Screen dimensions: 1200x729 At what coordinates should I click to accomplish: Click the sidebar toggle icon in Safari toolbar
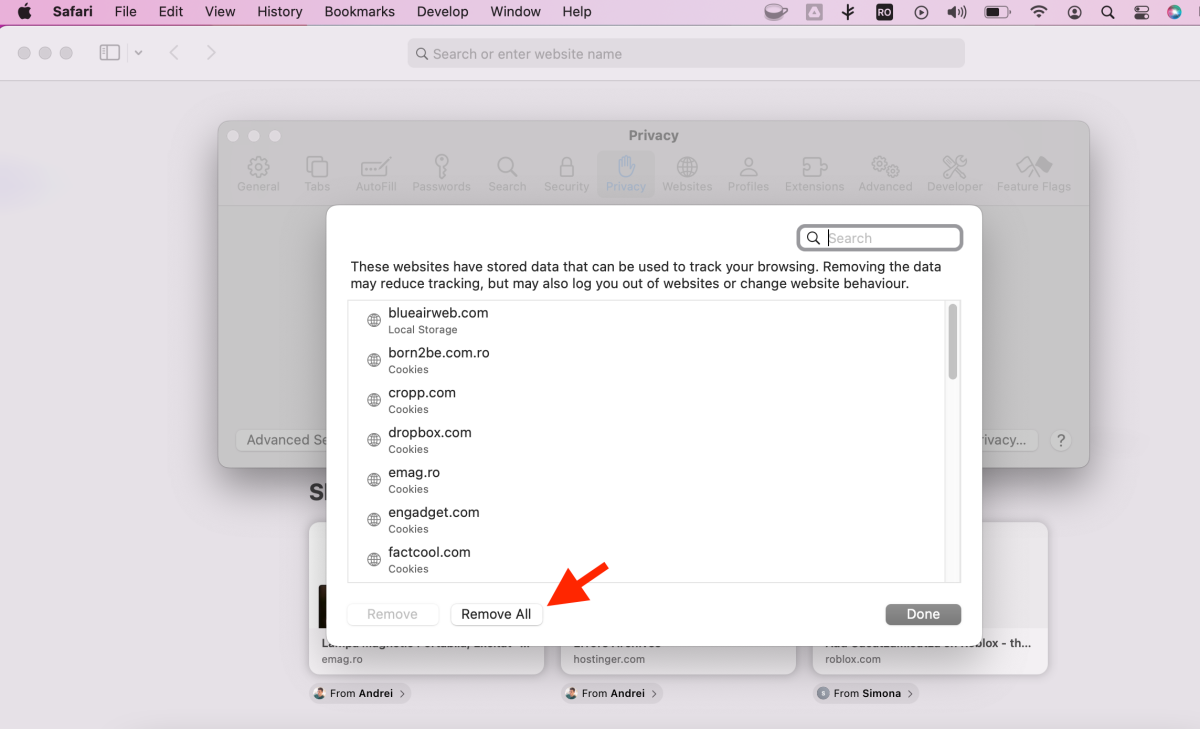click(x=109, y=53)
